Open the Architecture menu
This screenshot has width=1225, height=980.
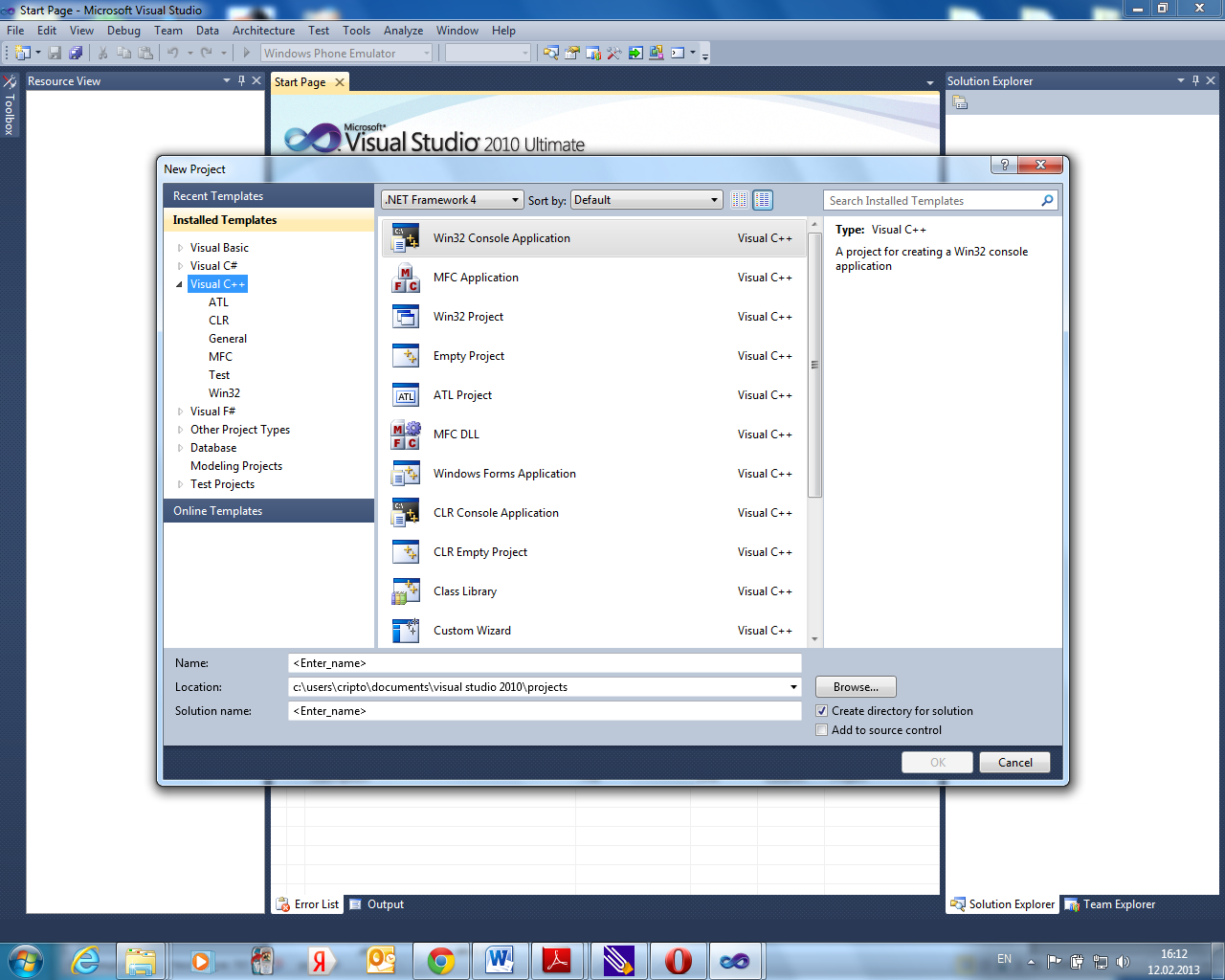[x=263, y=31]
